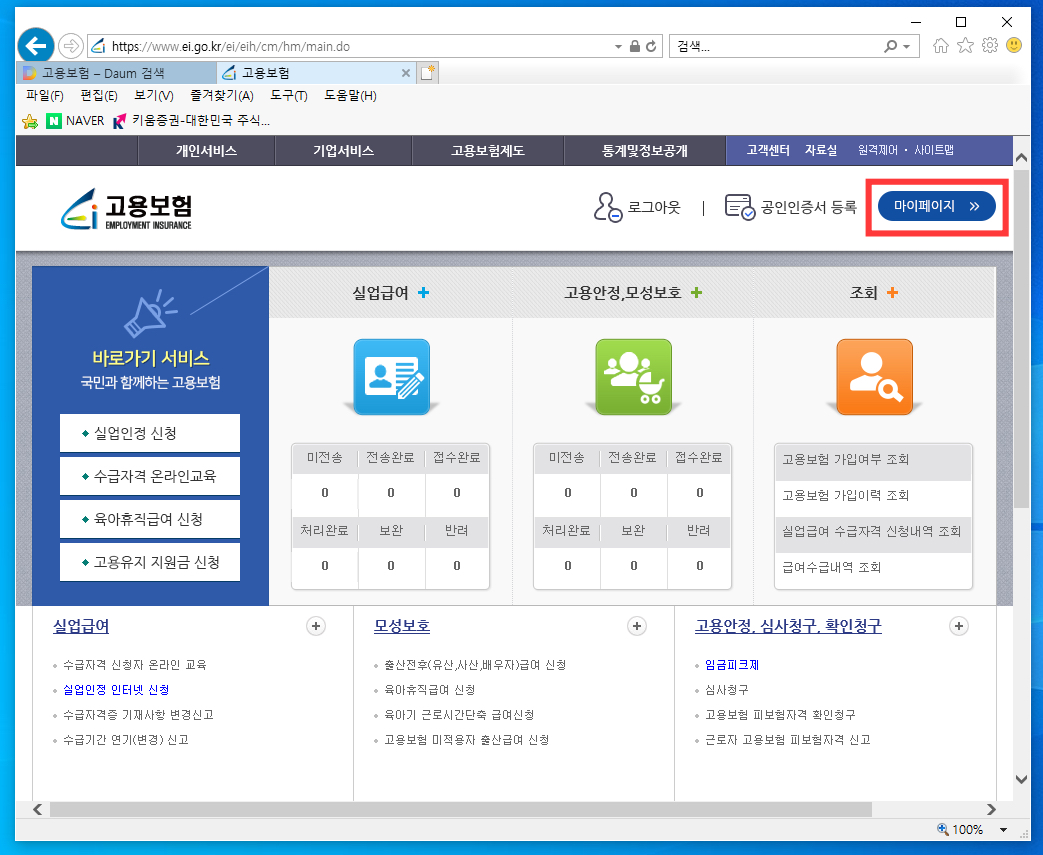Expand the 고용안정, 심사청구 plus circle
1043x855 pixels.
pyautogui.click(x=959, y=626)
